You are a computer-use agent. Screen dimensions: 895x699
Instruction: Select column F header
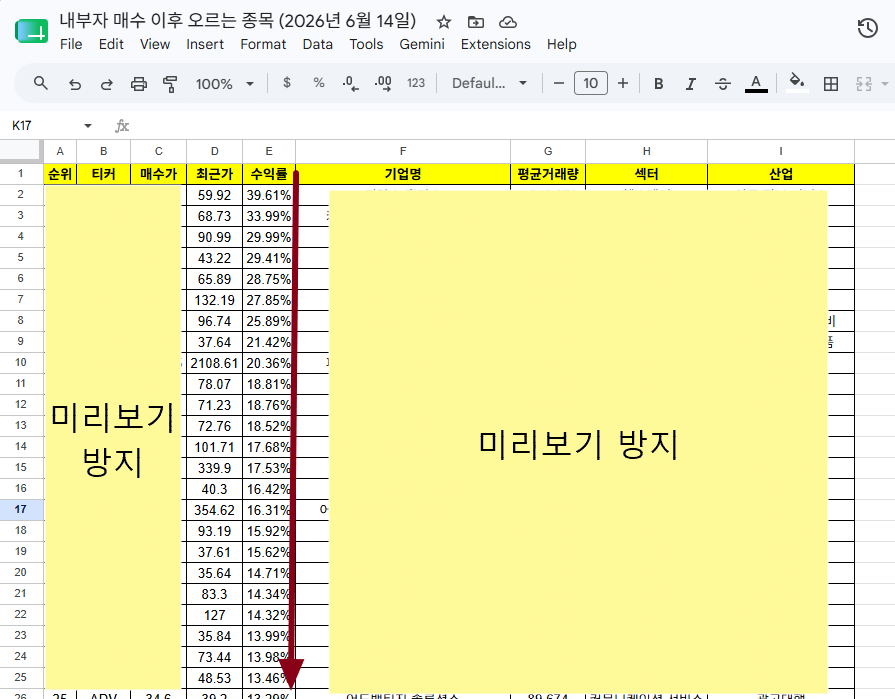(x=403, y=151)
